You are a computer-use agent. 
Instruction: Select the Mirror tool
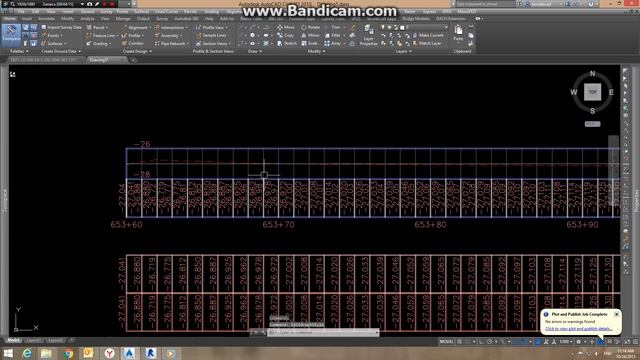click(x=310, y=36)
